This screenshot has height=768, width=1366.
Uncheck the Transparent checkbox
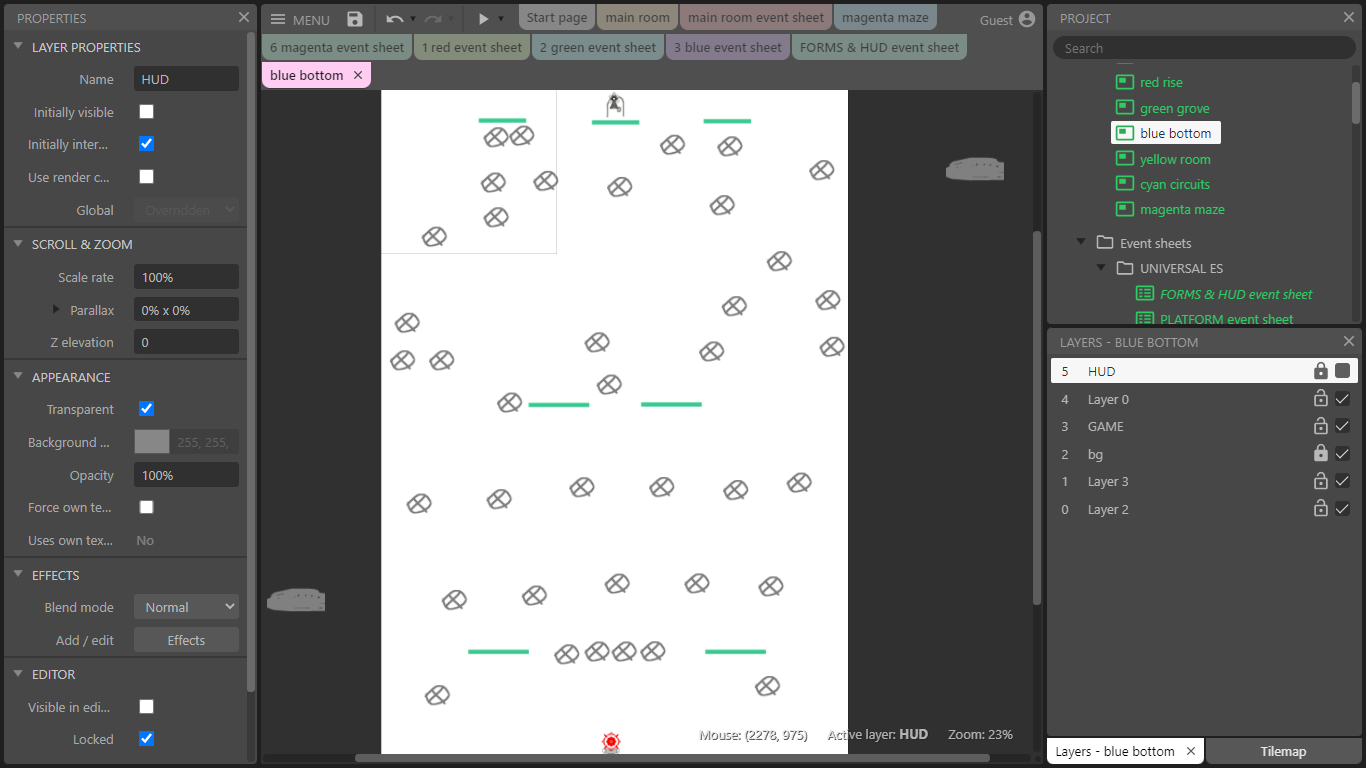146,409
